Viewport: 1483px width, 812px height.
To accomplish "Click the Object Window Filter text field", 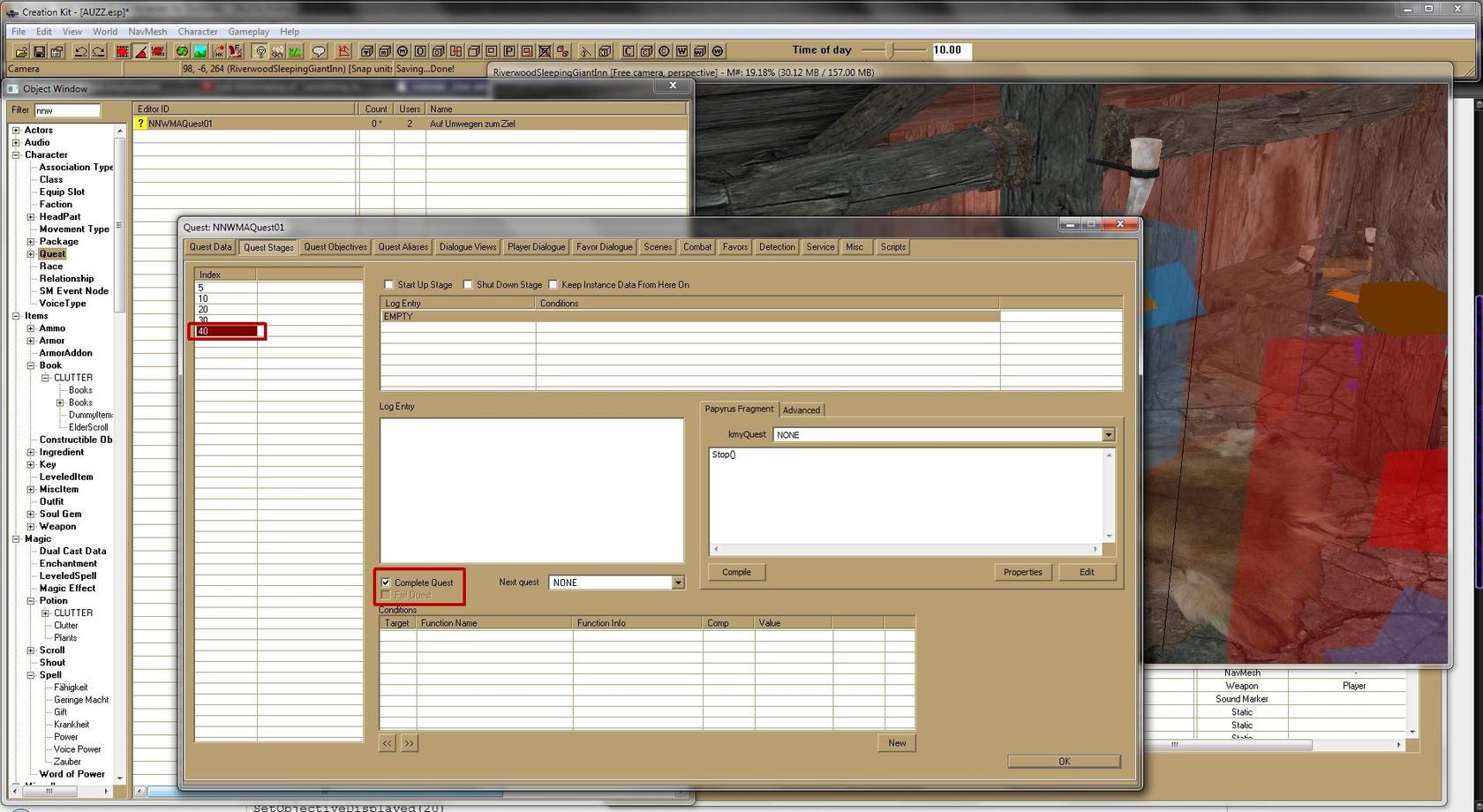I will coord(67,110).
